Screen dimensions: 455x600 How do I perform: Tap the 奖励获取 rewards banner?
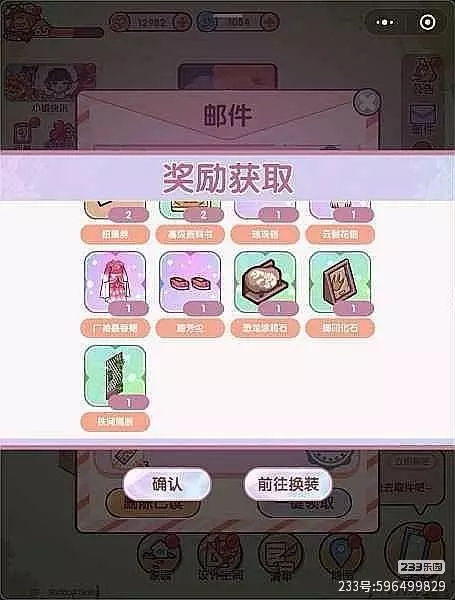227,178
